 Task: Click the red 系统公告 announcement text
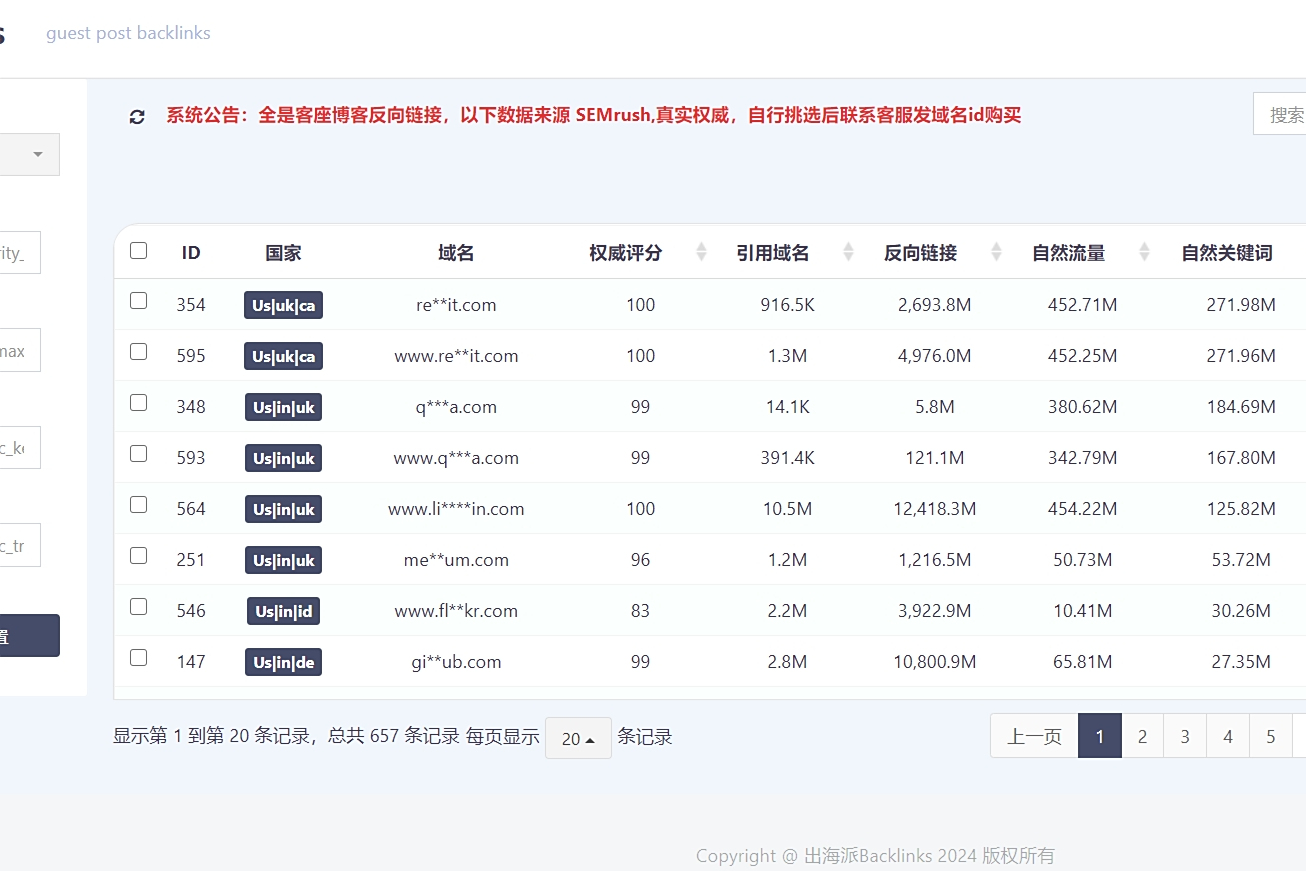tap(594, 115)
